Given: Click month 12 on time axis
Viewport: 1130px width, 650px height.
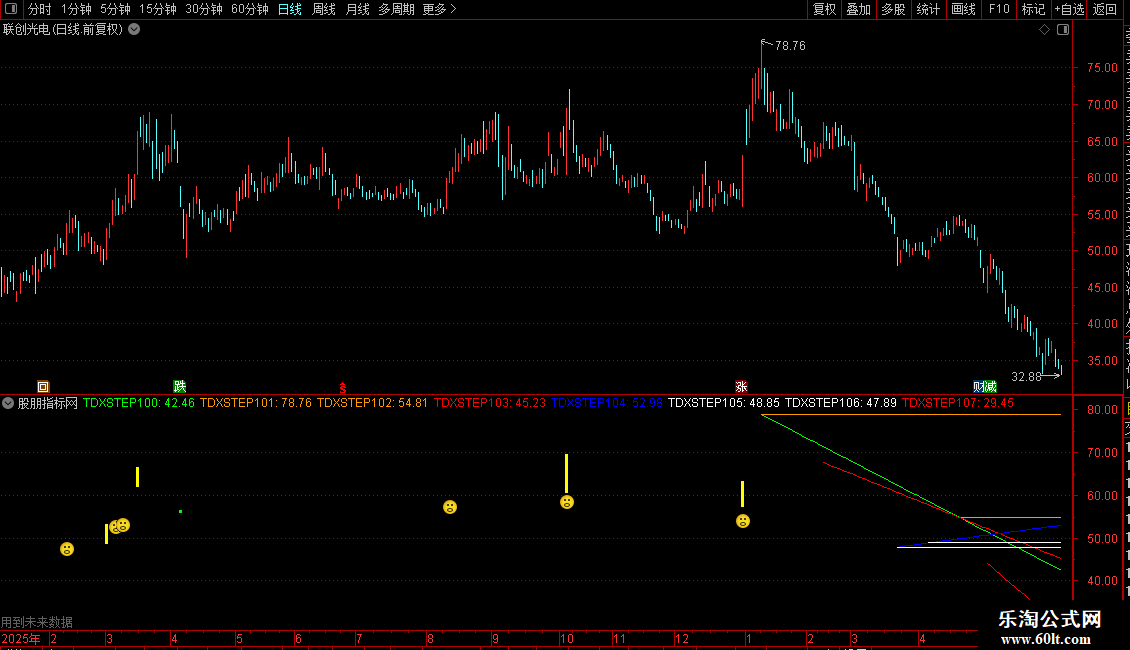Looking at the screenshot, I should tap(682, 638).
